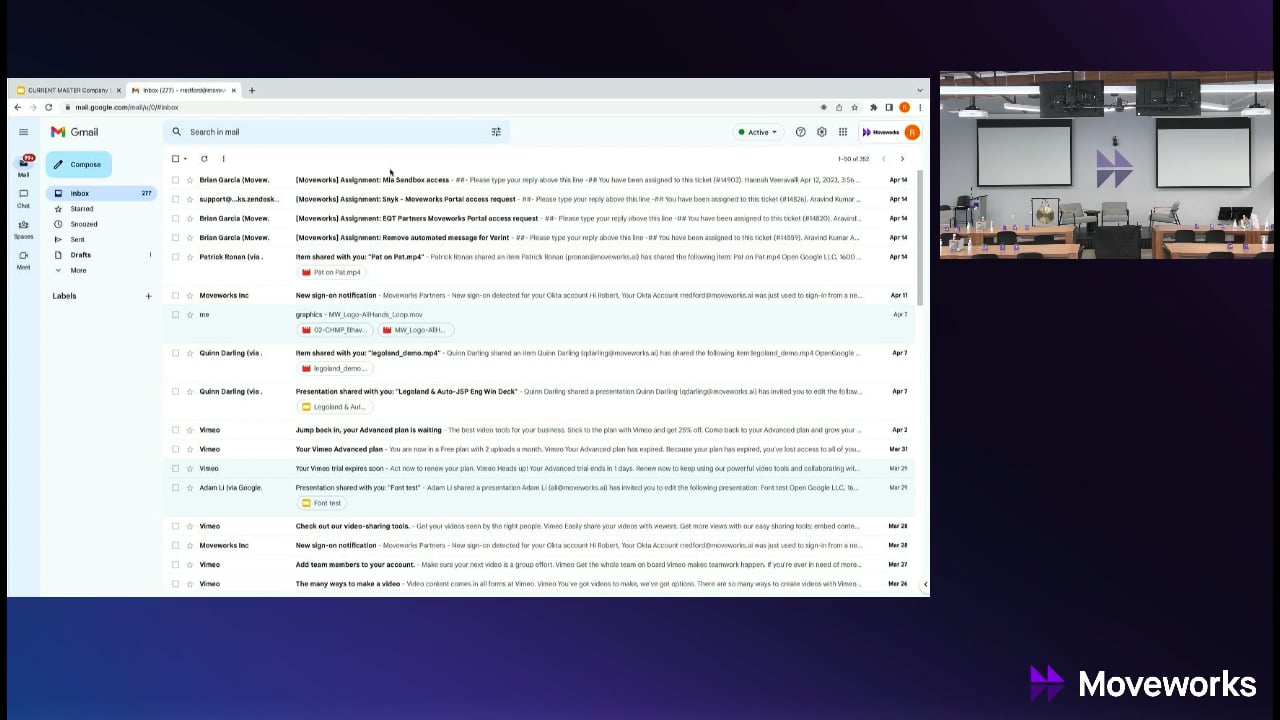Select checkbox for Adam Li email

click(176, 488)
